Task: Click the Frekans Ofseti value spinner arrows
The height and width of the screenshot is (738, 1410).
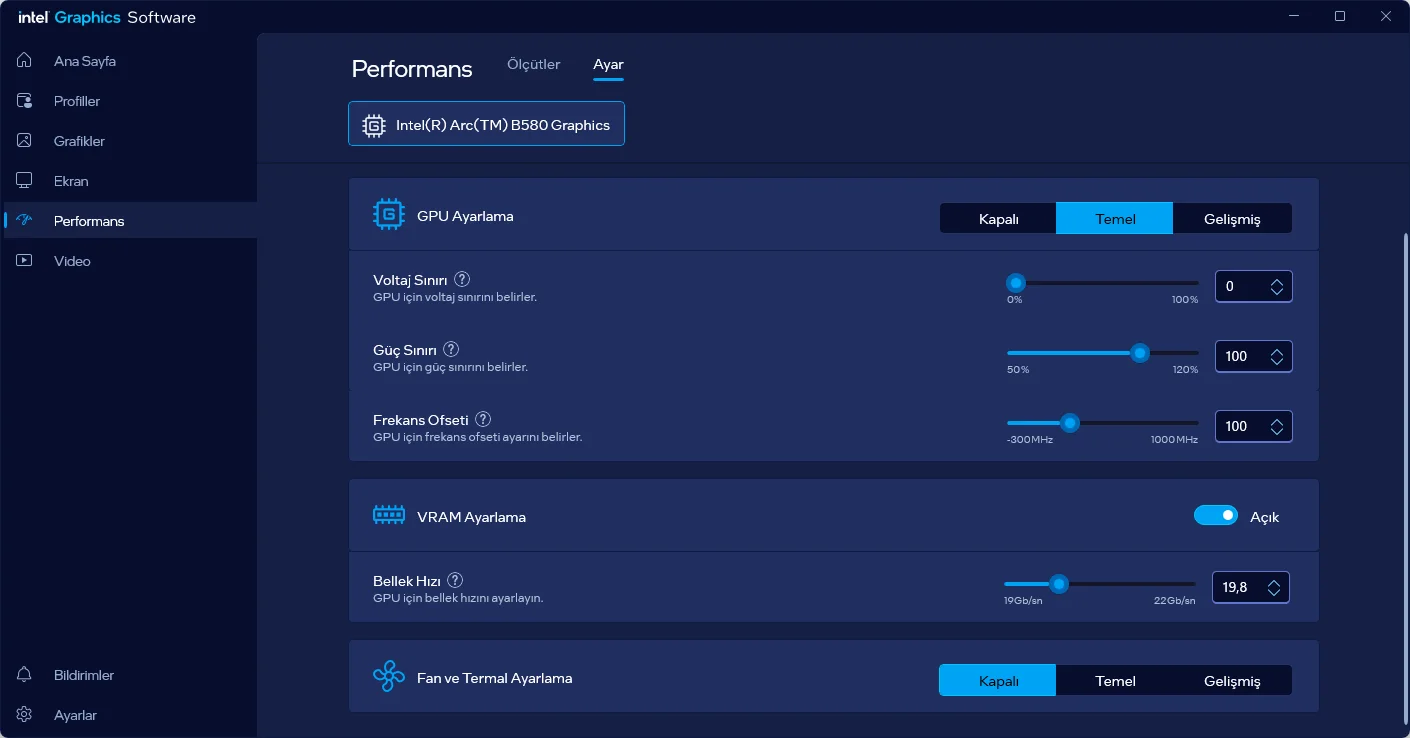Action: pos(1277,427)
